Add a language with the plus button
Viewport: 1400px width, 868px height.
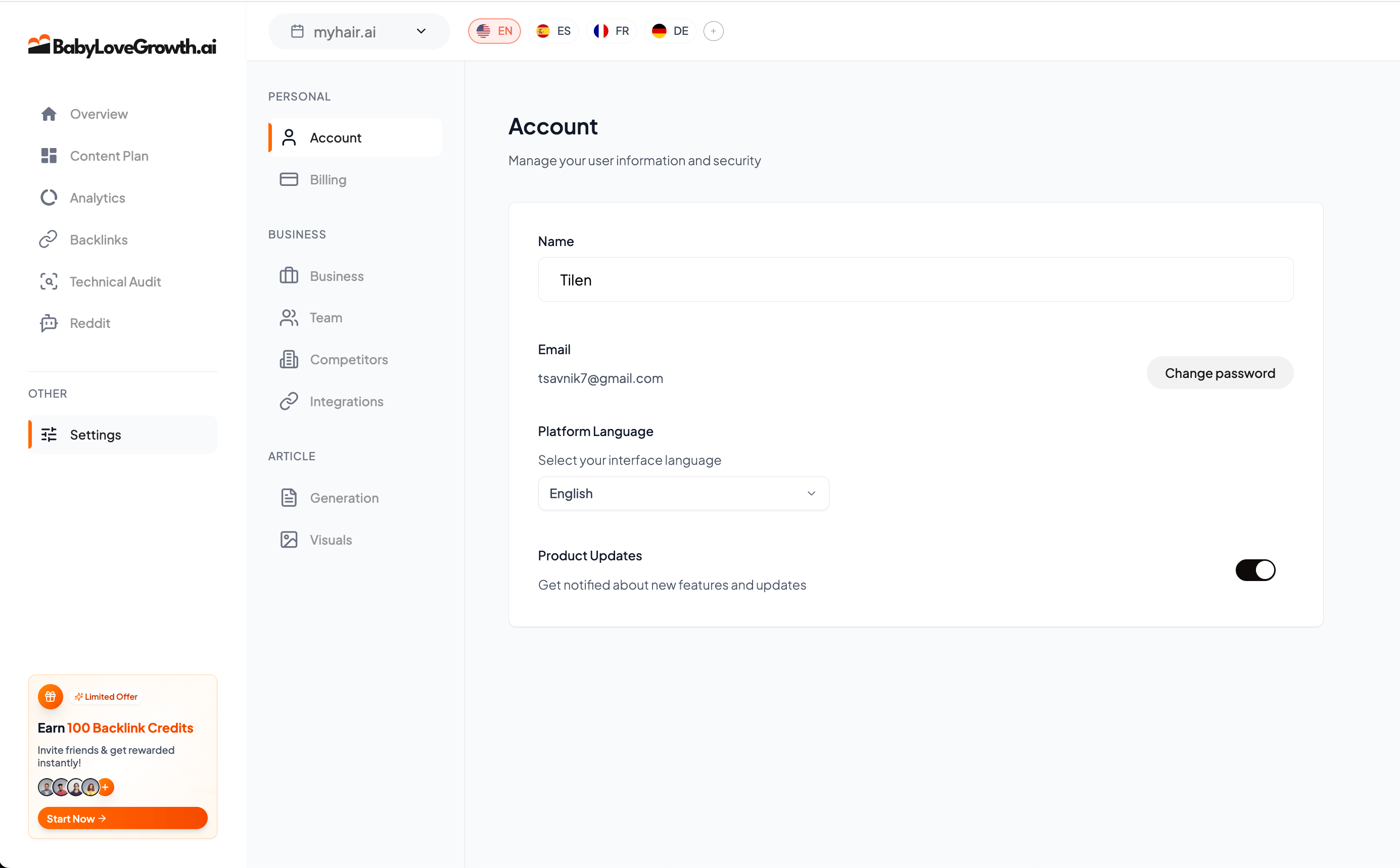[713, 31]
